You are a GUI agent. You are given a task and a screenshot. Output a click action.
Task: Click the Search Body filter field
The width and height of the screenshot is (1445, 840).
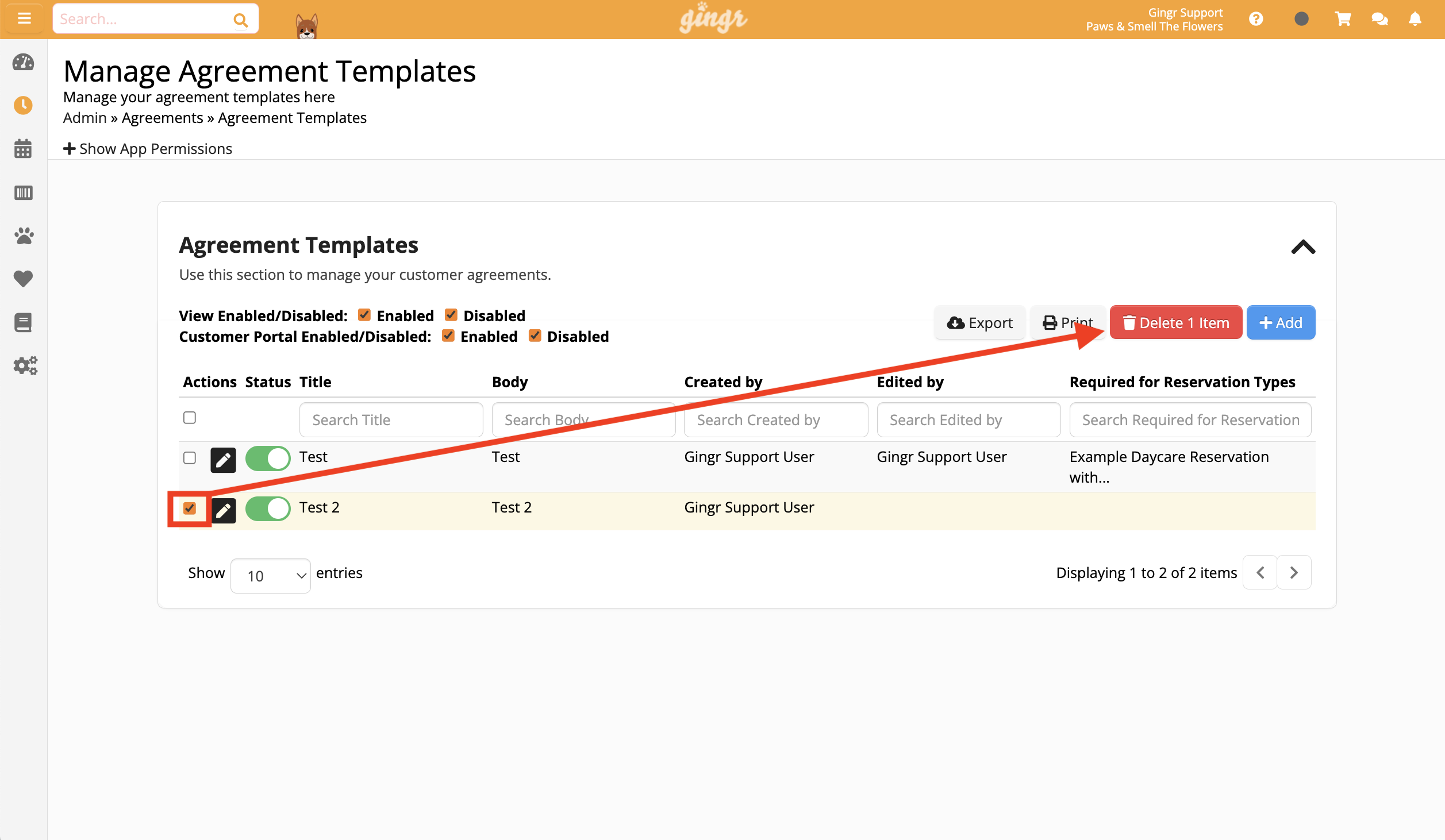pyautogui.click(x=583, y=419)
